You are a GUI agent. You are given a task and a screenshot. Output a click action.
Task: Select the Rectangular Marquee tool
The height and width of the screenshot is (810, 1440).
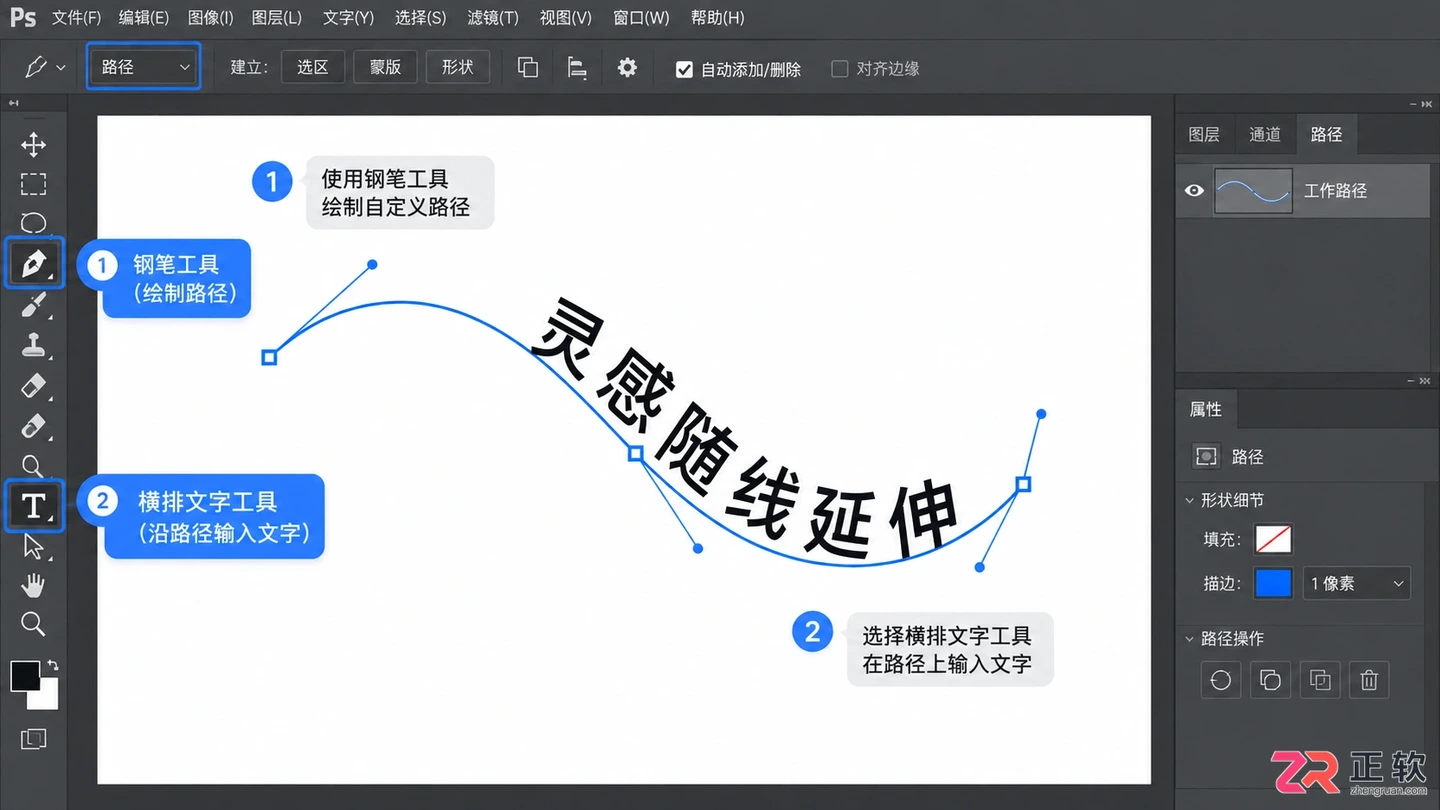[34, 185]
